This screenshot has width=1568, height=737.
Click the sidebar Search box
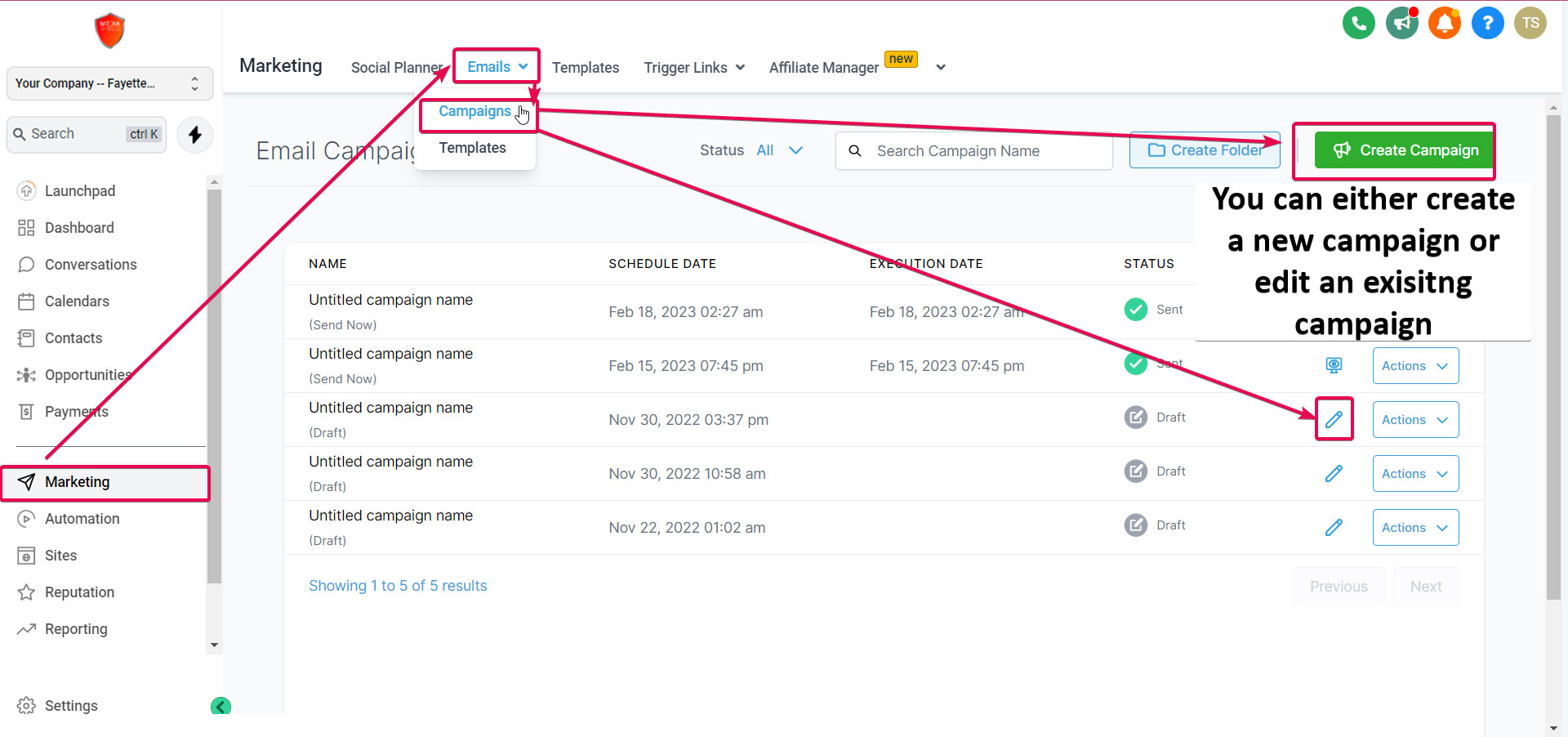[87, 134]
